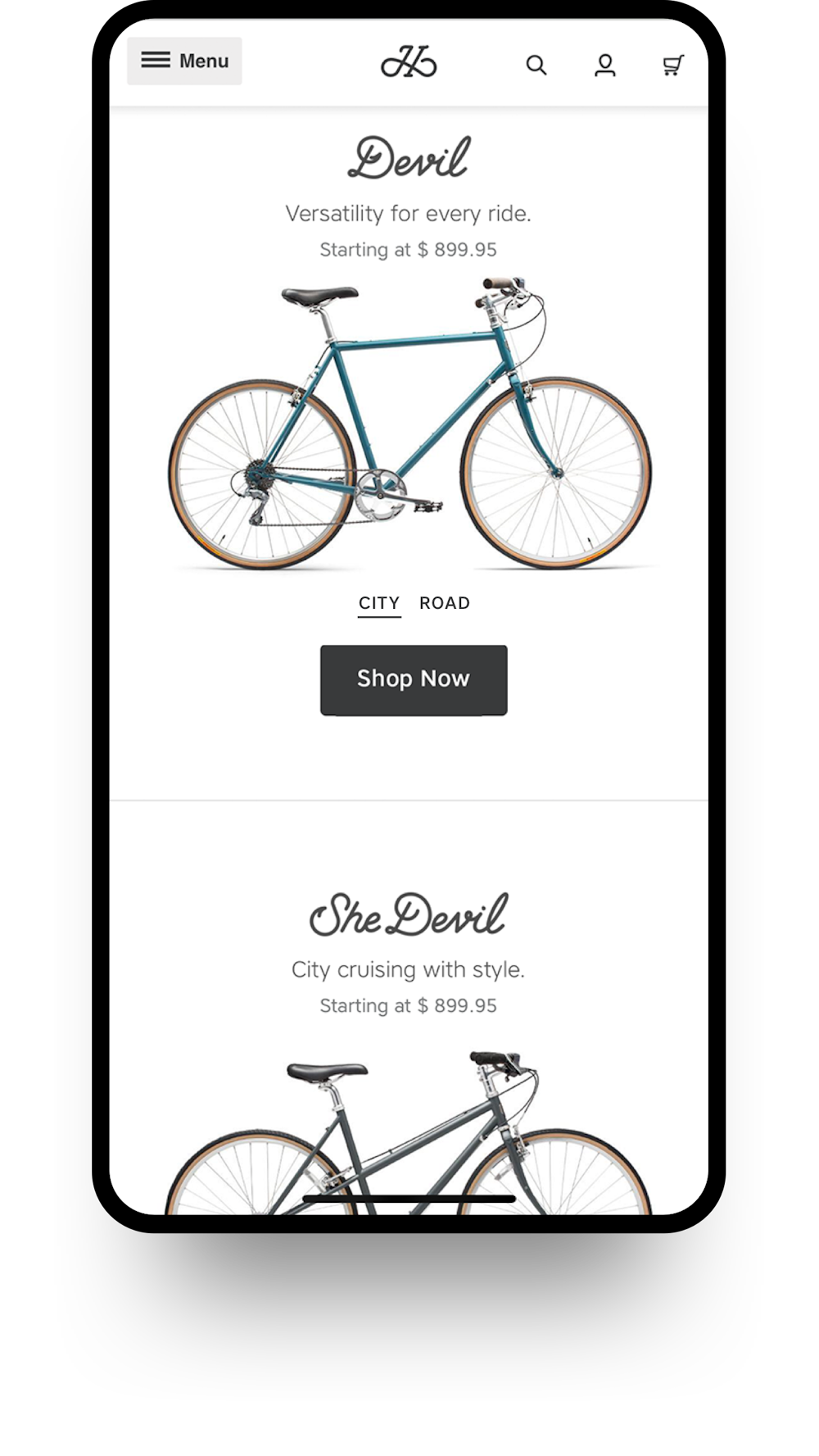Open the user account icon
819x1456 pixels.
tap(605, 65)
